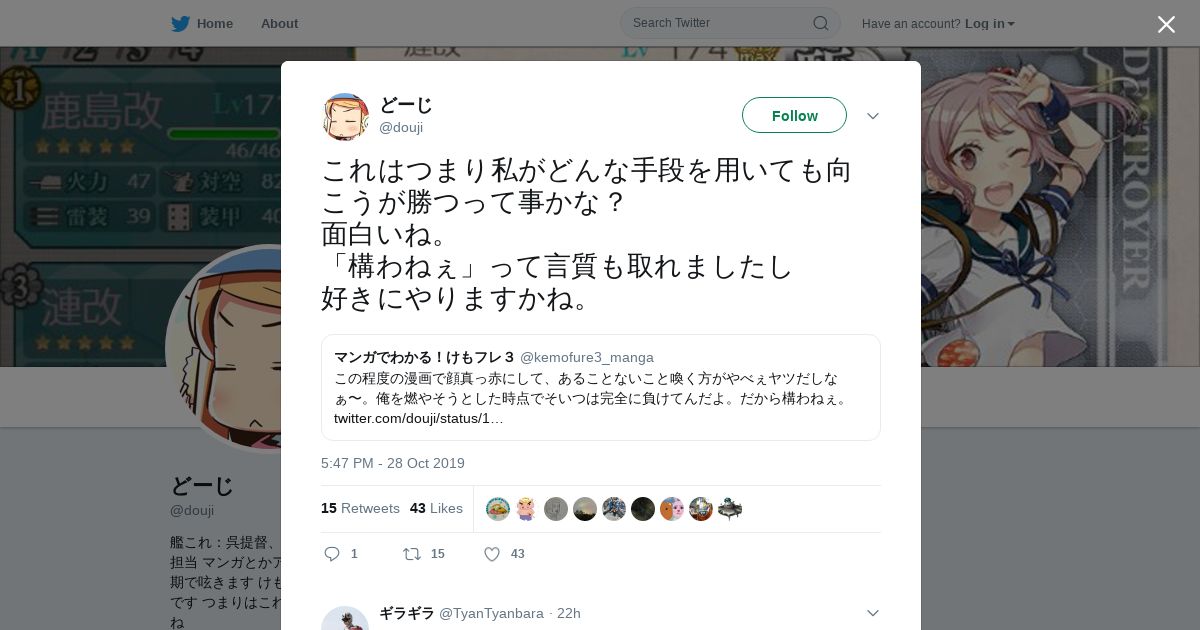
Task: Open the About menu item
Action: (x=279, y=23)
